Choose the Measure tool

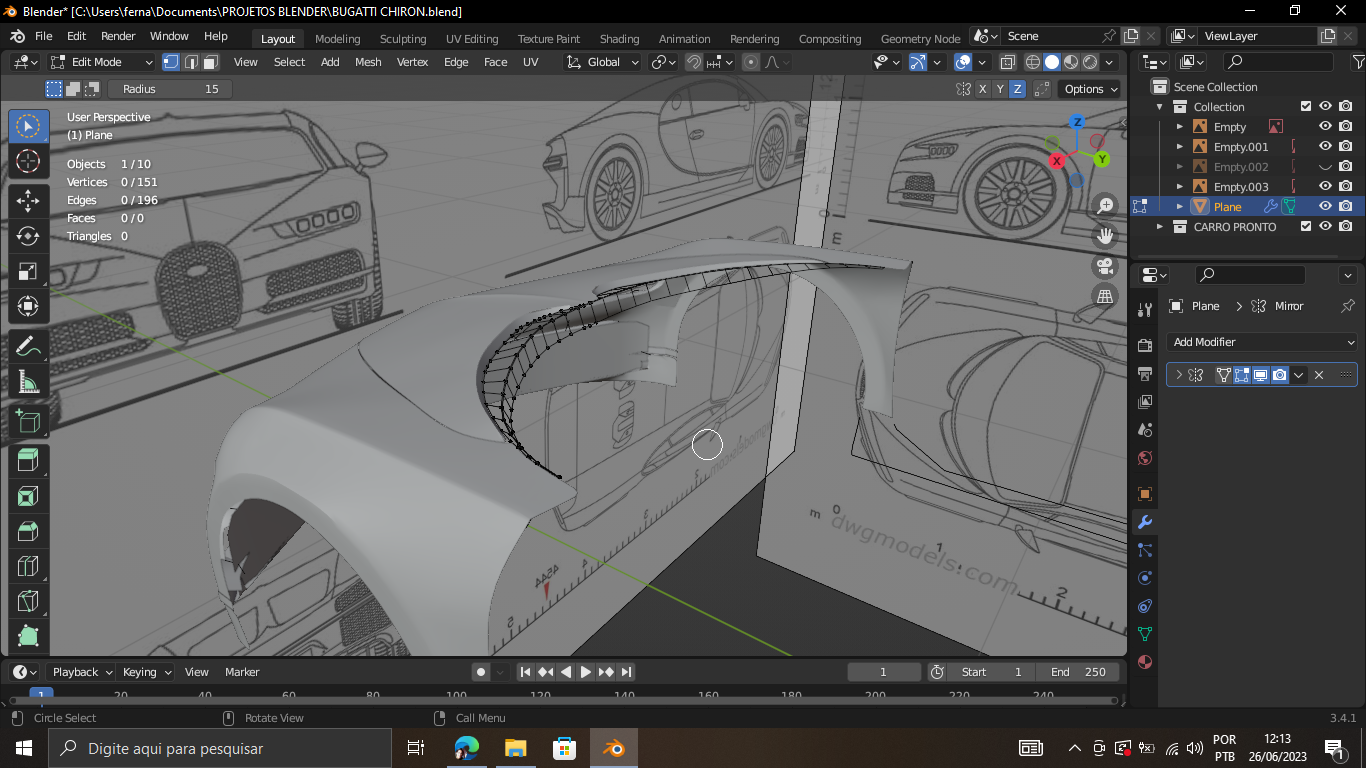28,382
